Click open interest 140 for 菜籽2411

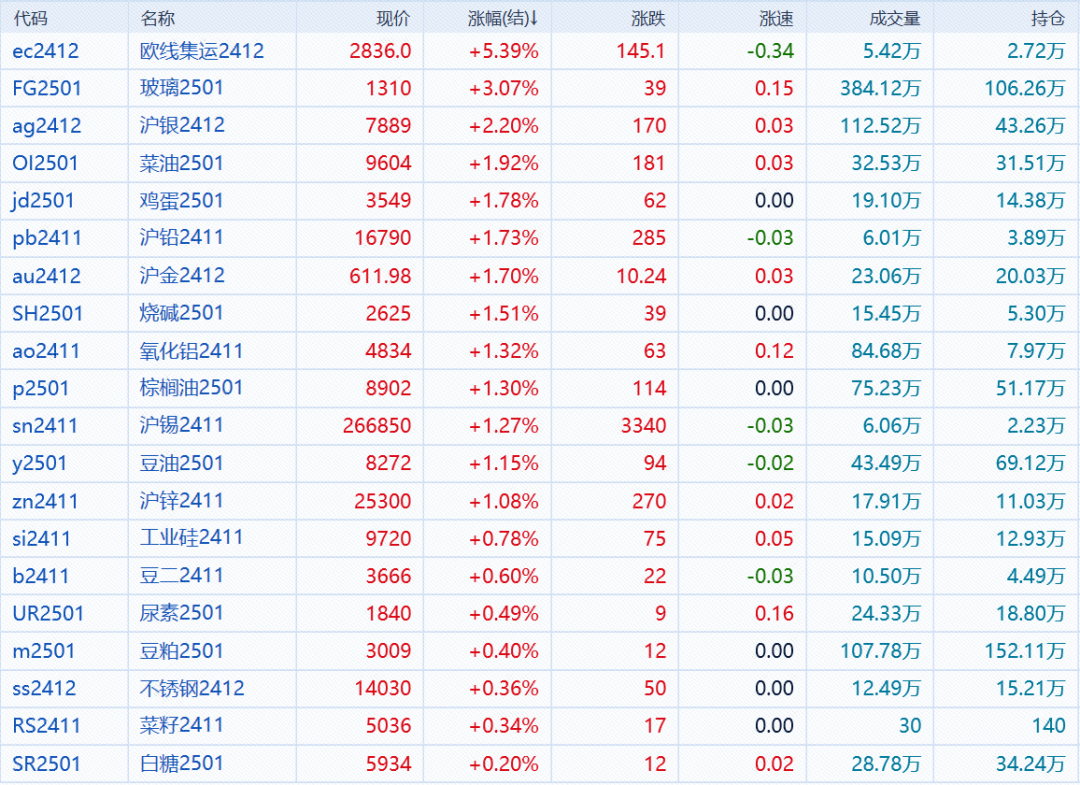click(x=1049, y=726)
